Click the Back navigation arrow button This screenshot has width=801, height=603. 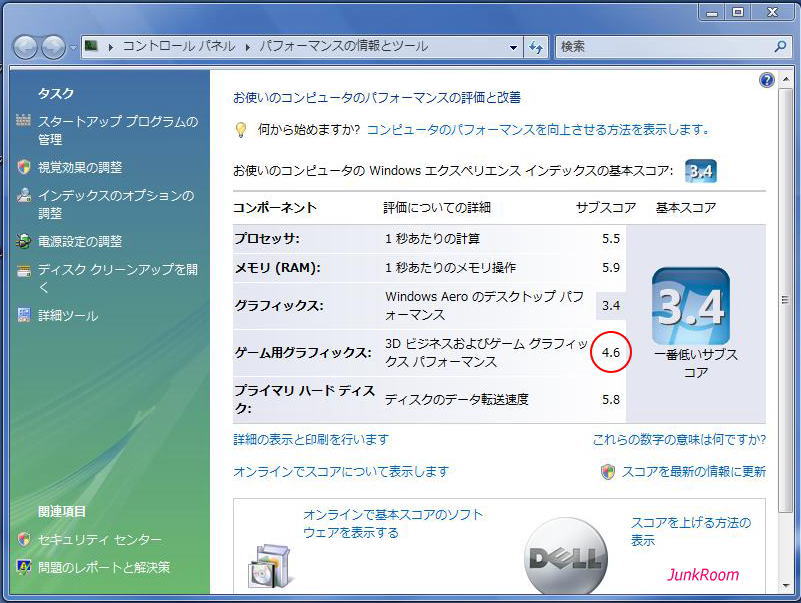(25, 48)
